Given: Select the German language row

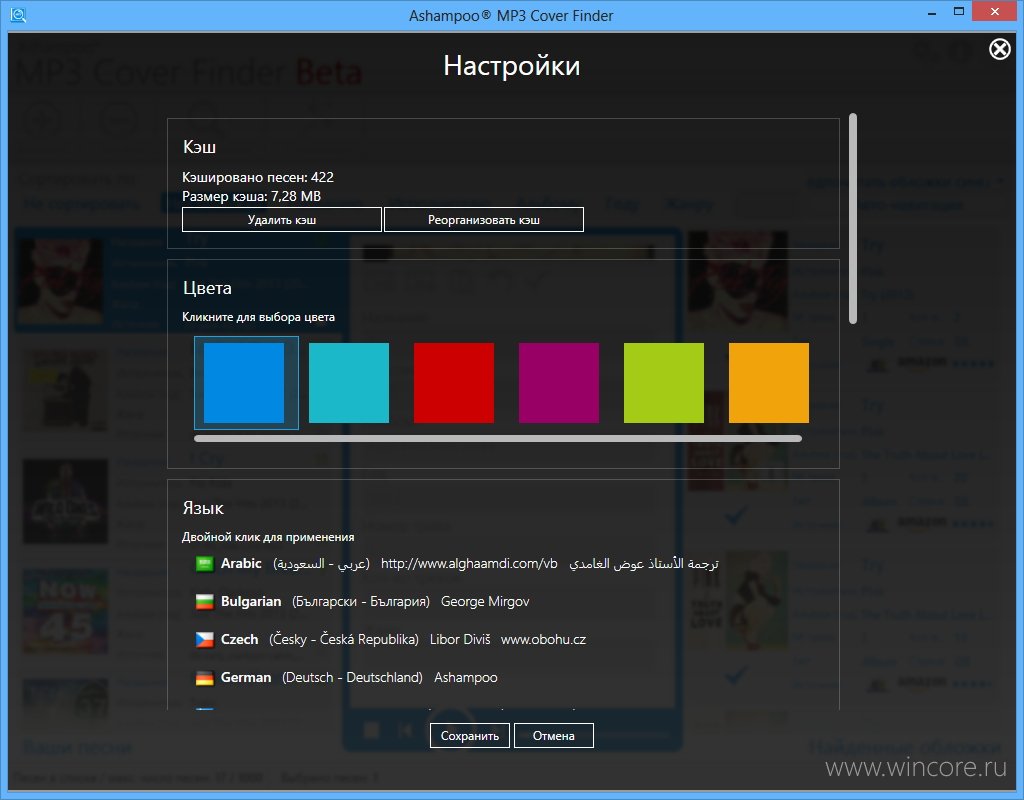Looking at the screenshot, I should point(346,677).
